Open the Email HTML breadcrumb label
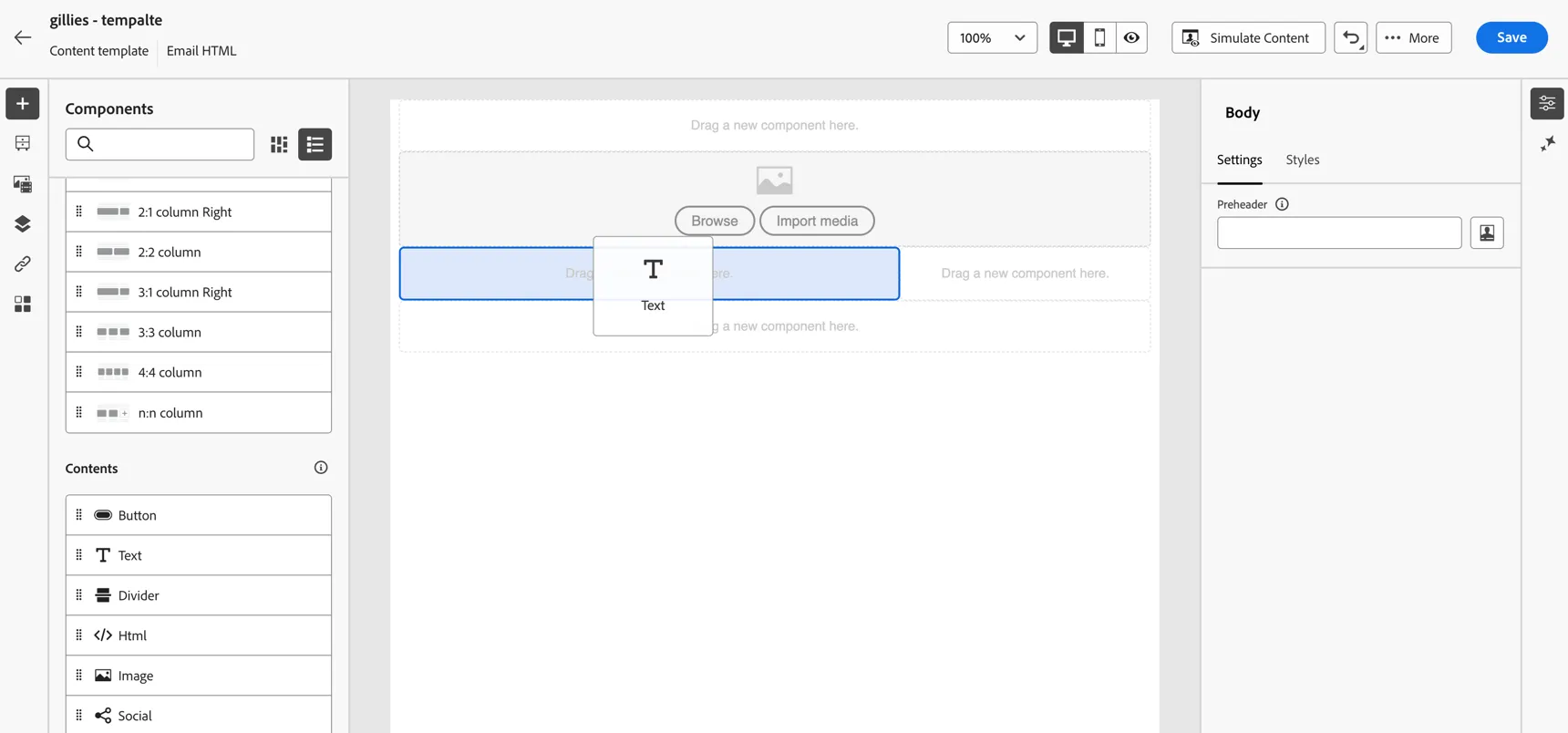The image size is (1568, 733). tap(201, 51)
